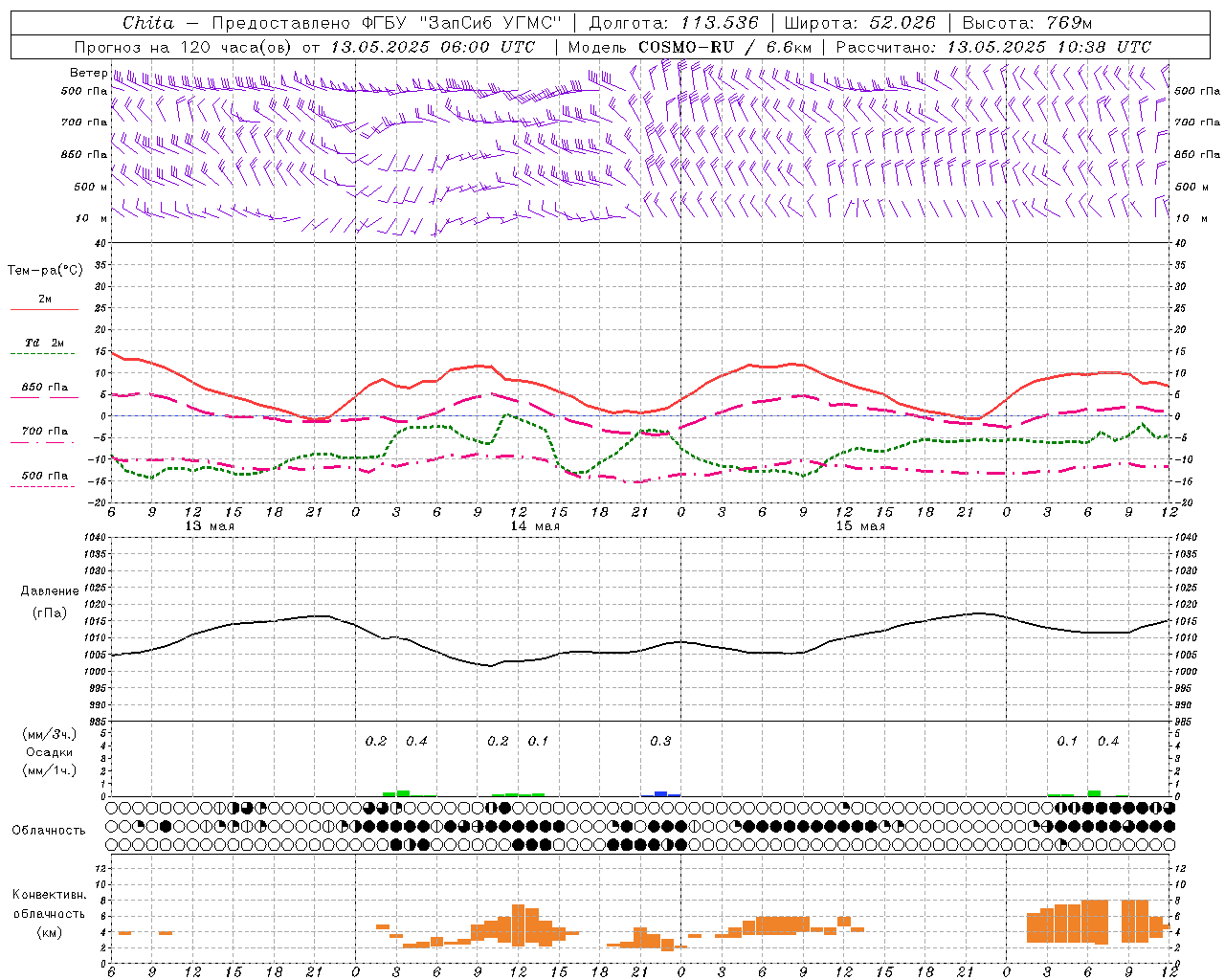Click the "Облачность" cloud cover row label
Viewport: 1225px width, 980px height.
pos(49,830)
